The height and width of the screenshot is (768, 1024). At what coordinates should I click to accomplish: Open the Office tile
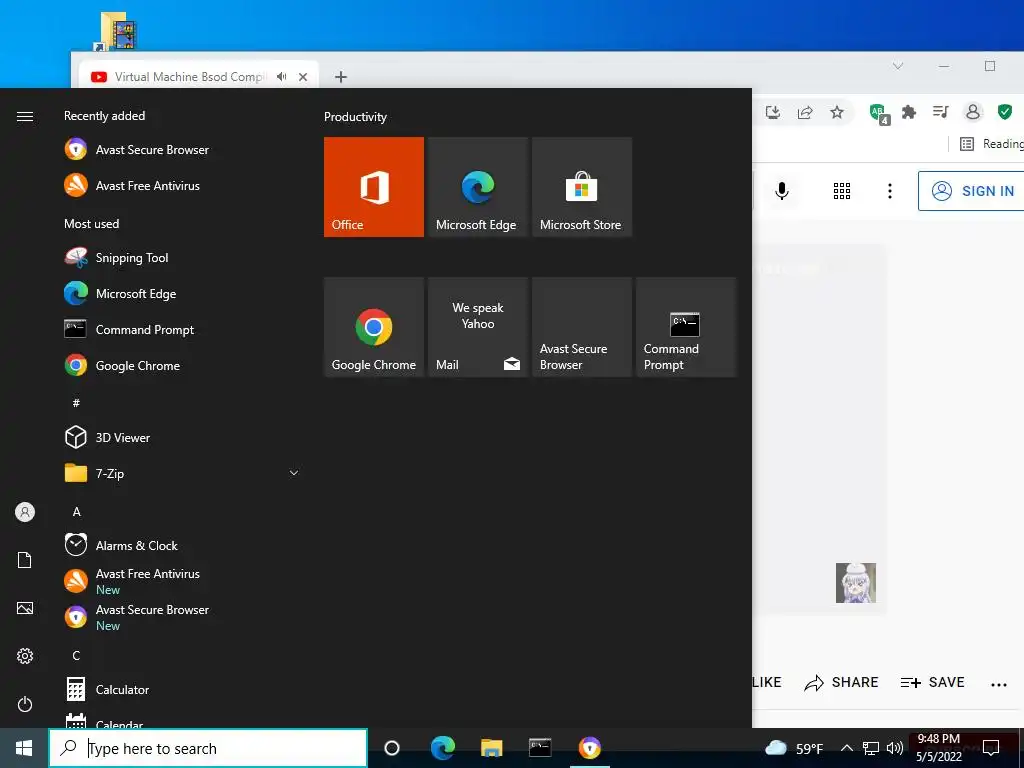tap(374, 187)
